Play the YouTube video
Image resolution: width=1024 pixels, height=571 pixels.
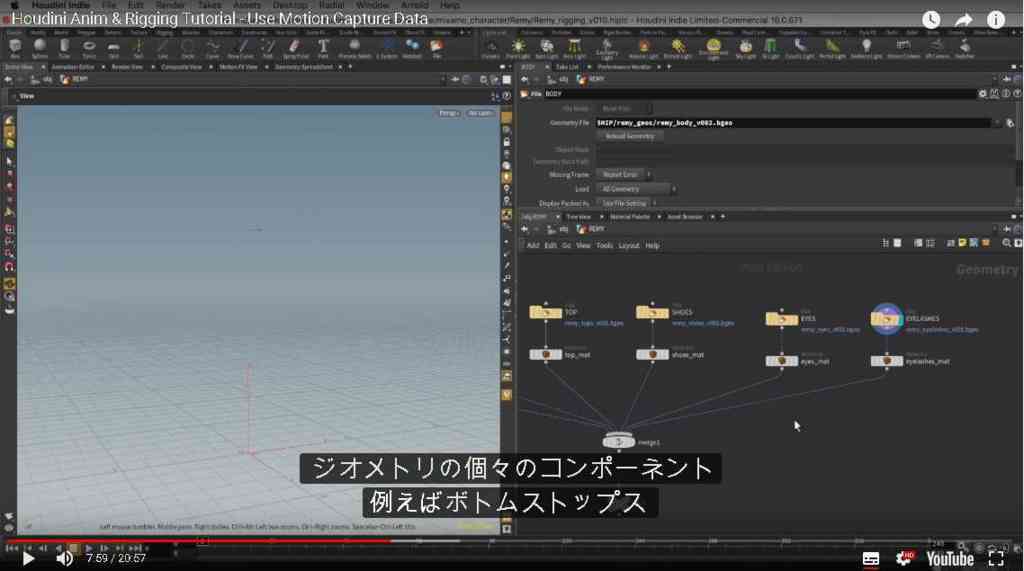(27, 559)
